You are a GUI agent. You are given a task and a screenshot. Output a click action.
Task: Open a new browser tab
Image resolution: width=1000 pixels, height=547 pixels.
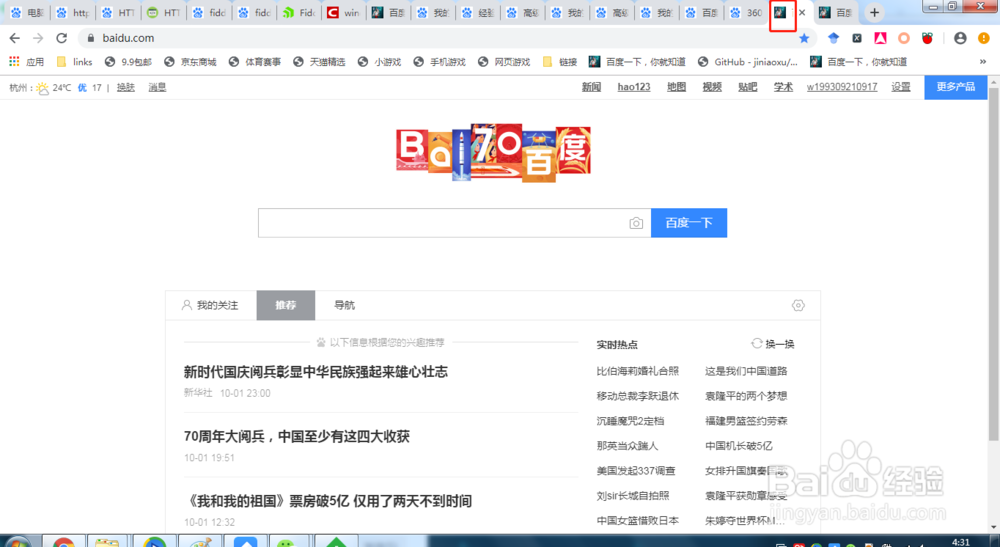[x=874, y=13]
